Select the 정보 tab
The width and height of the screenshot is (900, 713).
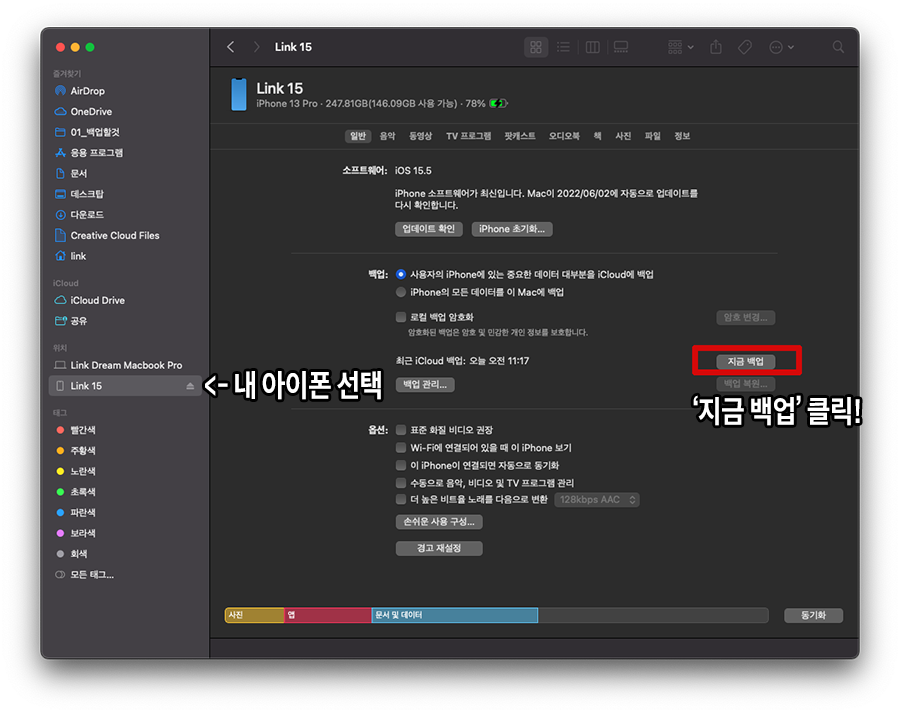pos(682,136)
